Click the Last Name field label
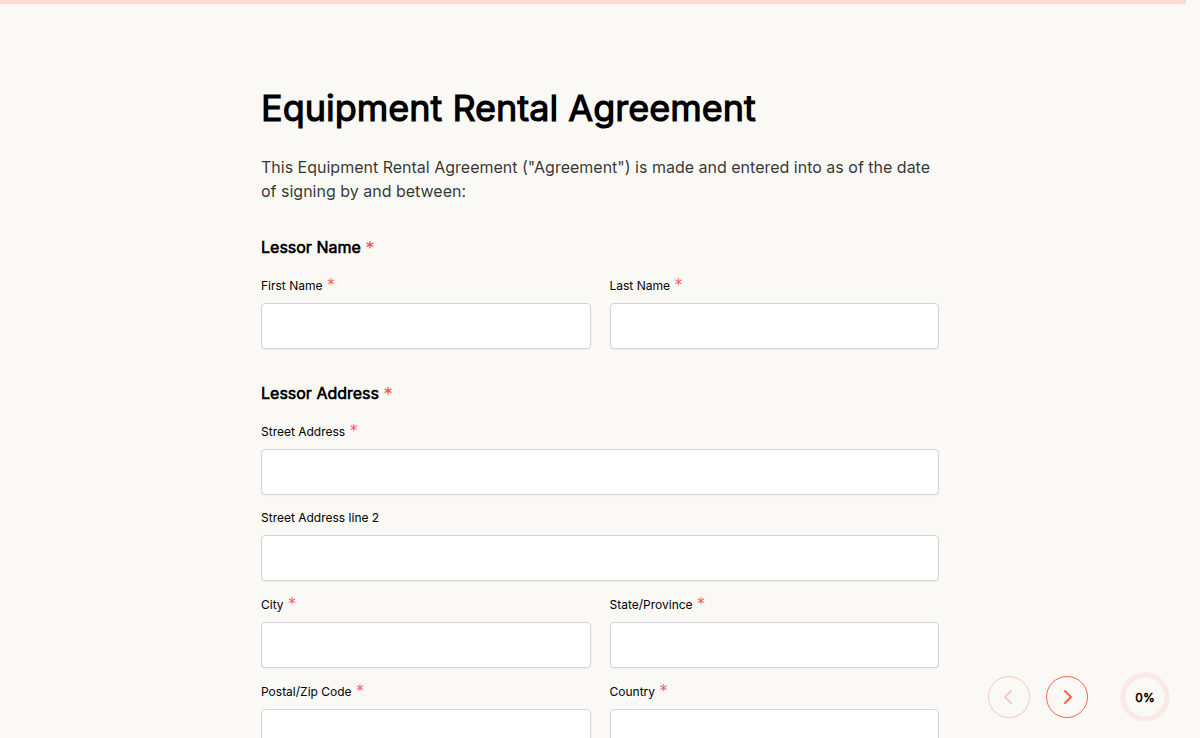The height and width of the screenshot is (738, 1200). 641,285
